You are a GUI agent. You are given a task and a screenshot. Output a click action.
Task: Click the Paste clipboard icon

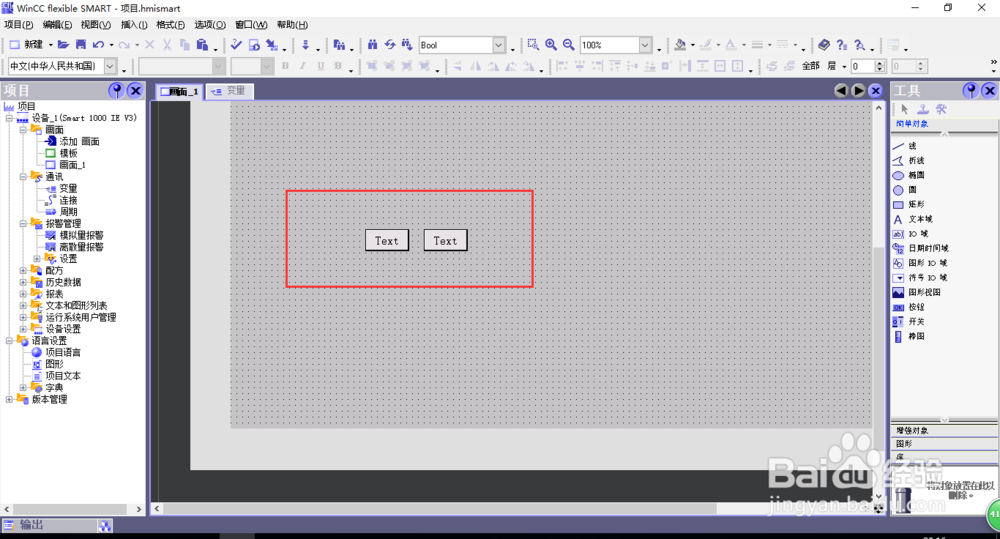pyautogui.click(x=202, y=45)
